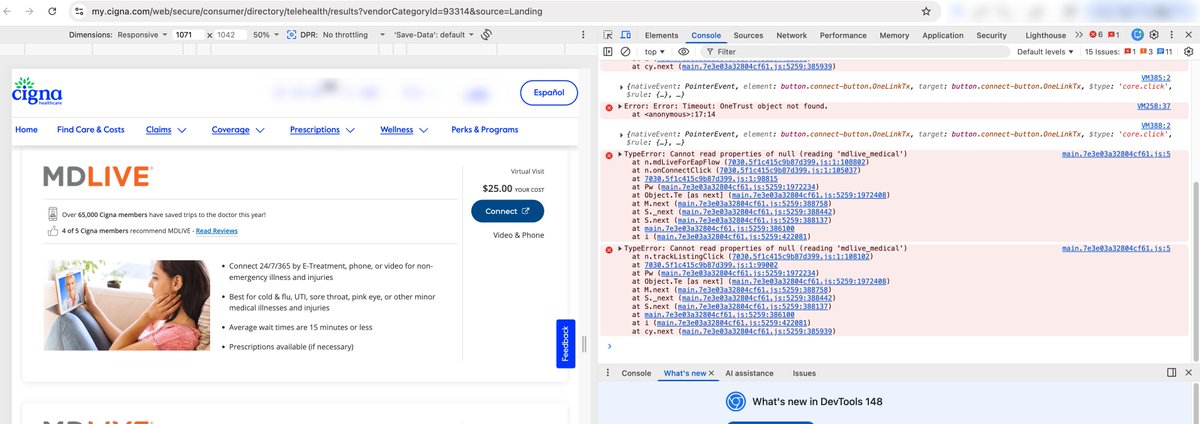The image size is (1200, 424).
Task: Open the Issues drawer tab
Action: tap(804, 373)
